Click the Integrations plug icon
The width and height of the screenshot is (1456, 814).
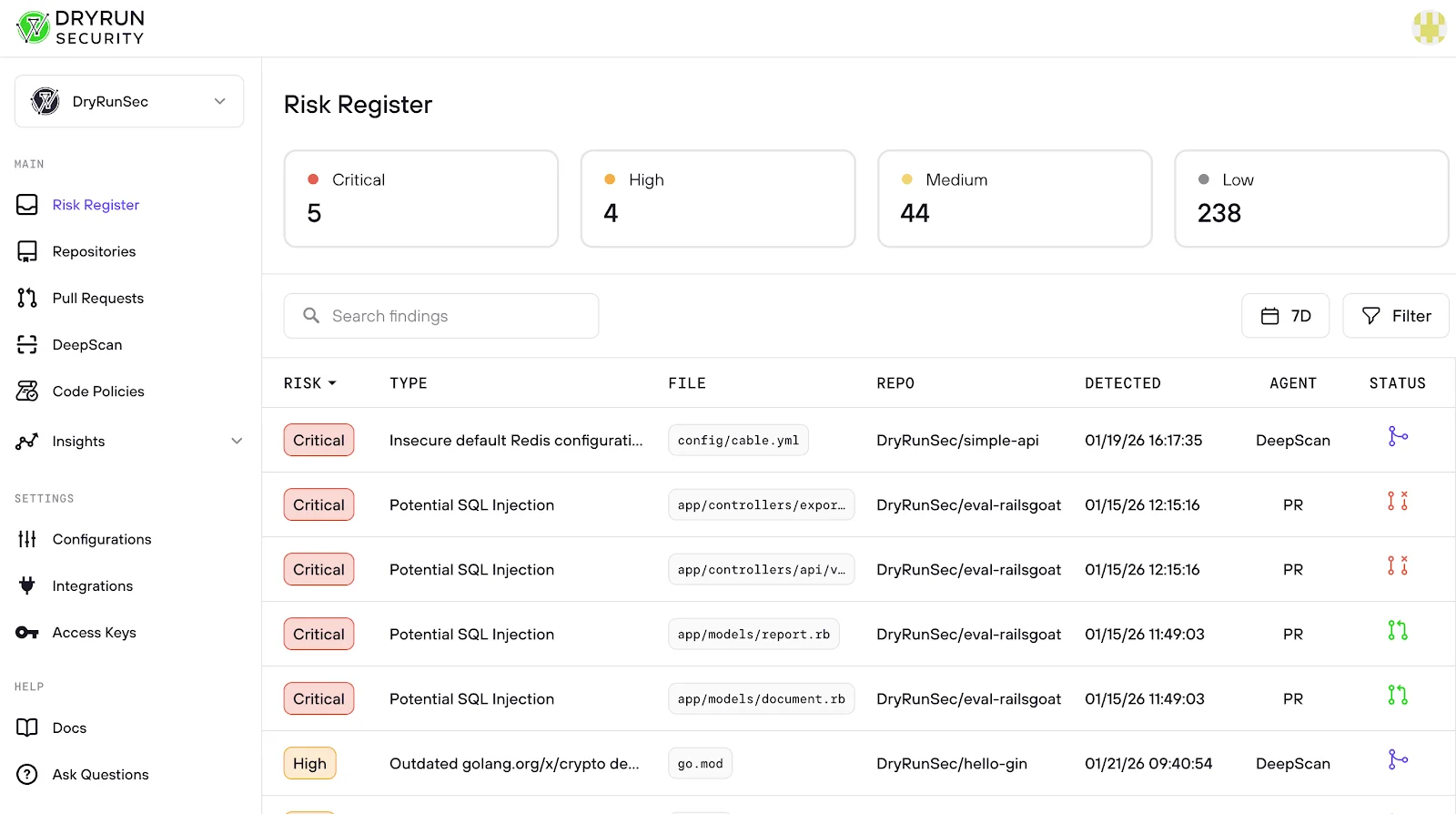click(27, 585)
